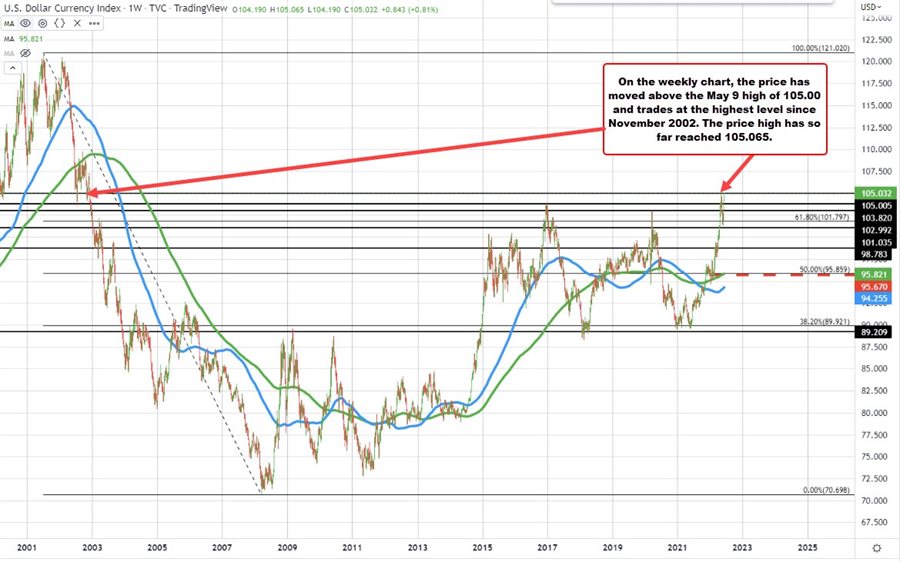Select the 103.820 horizontal line price label
Viewport: 900px width, 562px height.
(876, 218)
